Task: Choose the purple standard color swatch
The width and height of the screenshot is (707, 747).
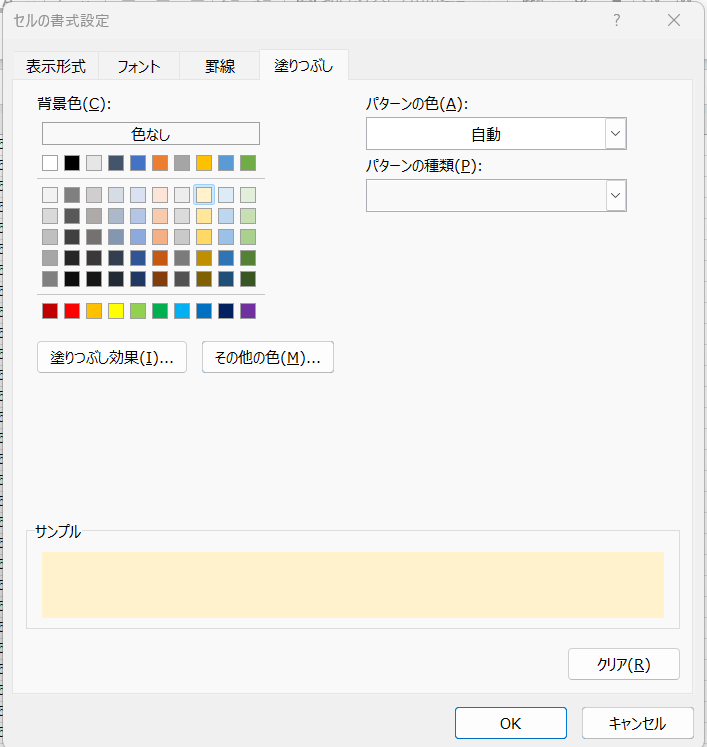Action: [248, 311]
